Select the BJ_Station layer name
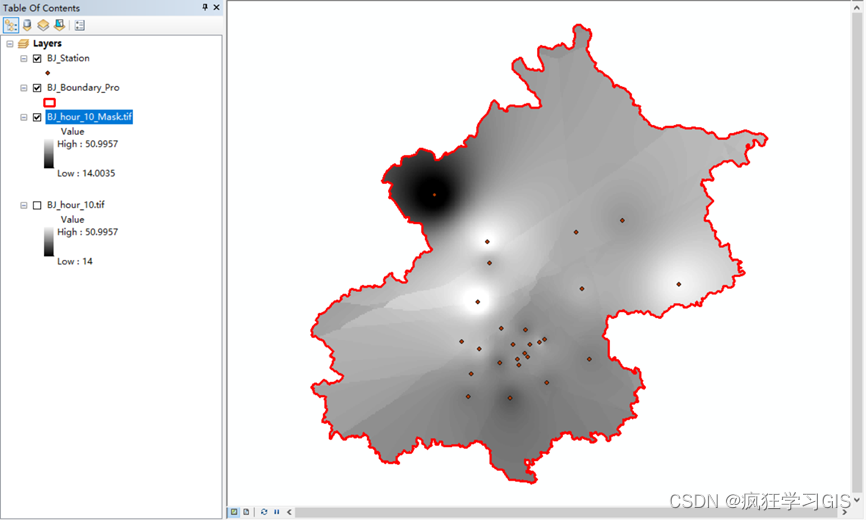This screenshot has width=866, height=520. point(68,58)
